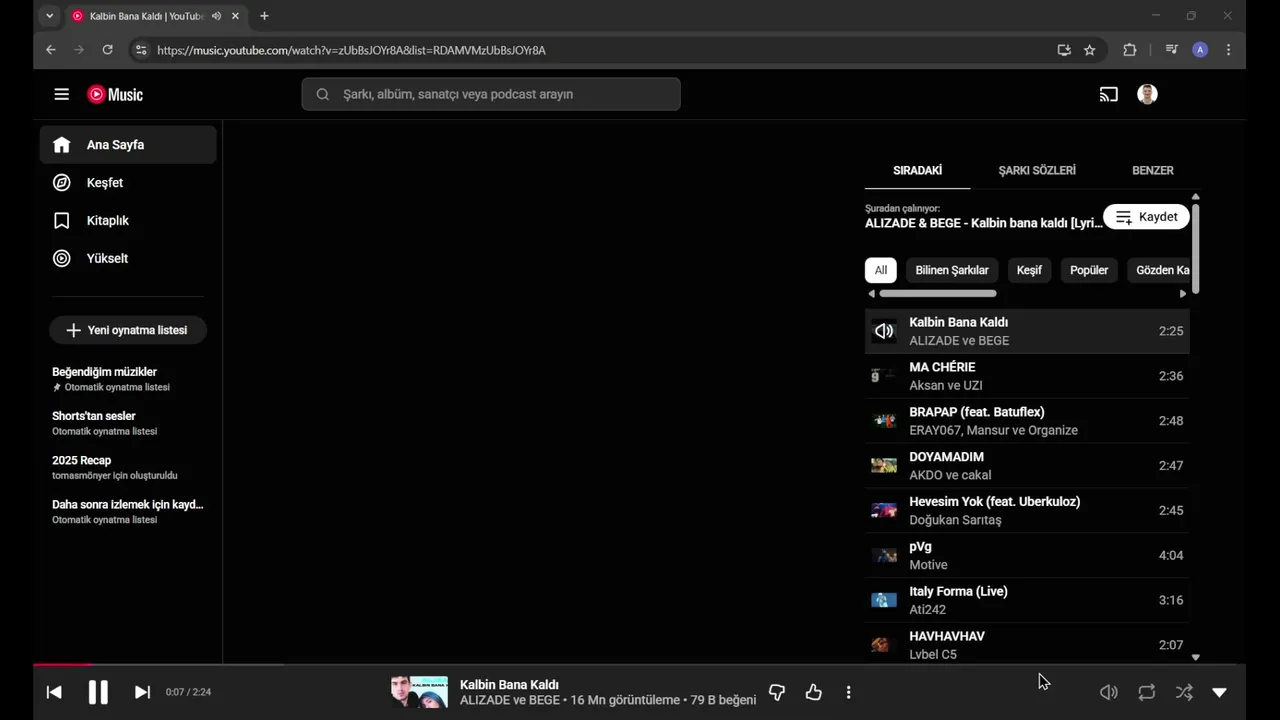Open Daha sonra izlemek için kaydedilenler playlist
Image resolution: width=1280 pixels, height=720 pixels.
tap(128, 512)
